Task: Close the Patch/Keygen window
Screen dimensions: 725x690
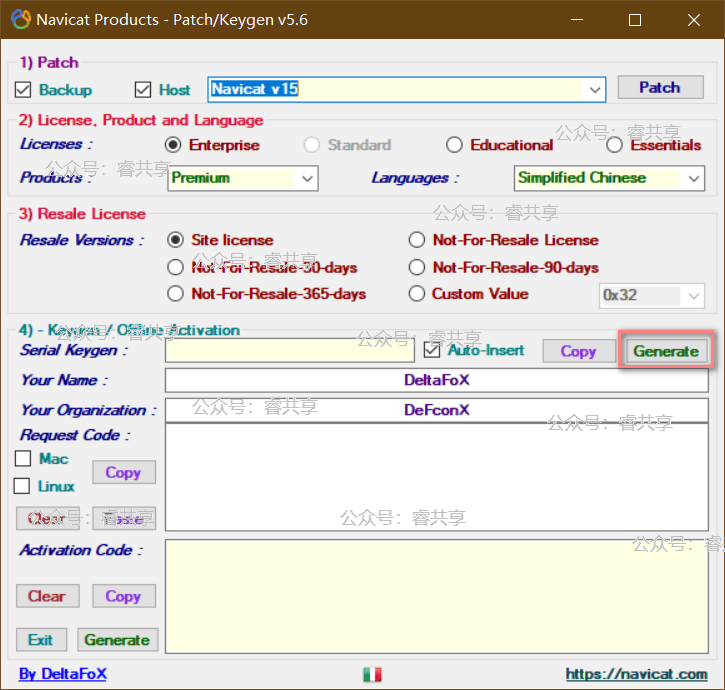Action: pos(694,20)
